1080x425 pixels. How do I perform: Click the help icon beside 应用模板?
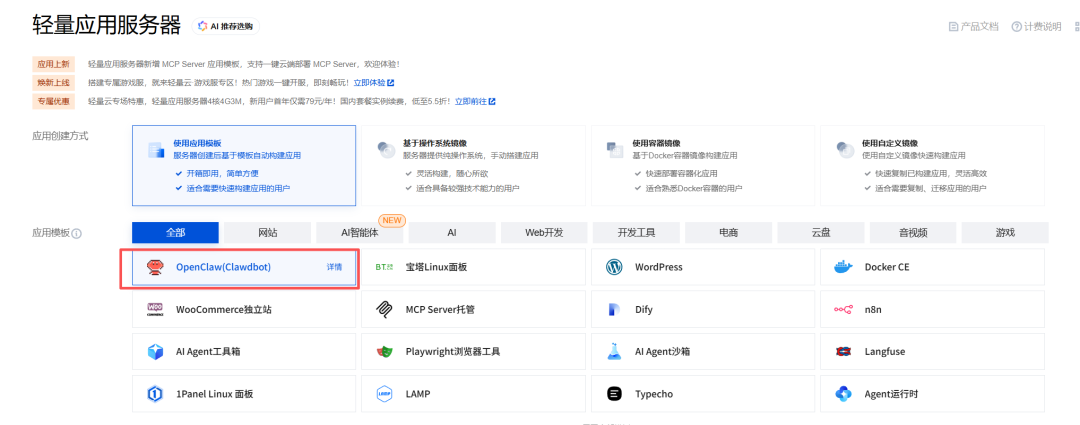pos(77,233)
